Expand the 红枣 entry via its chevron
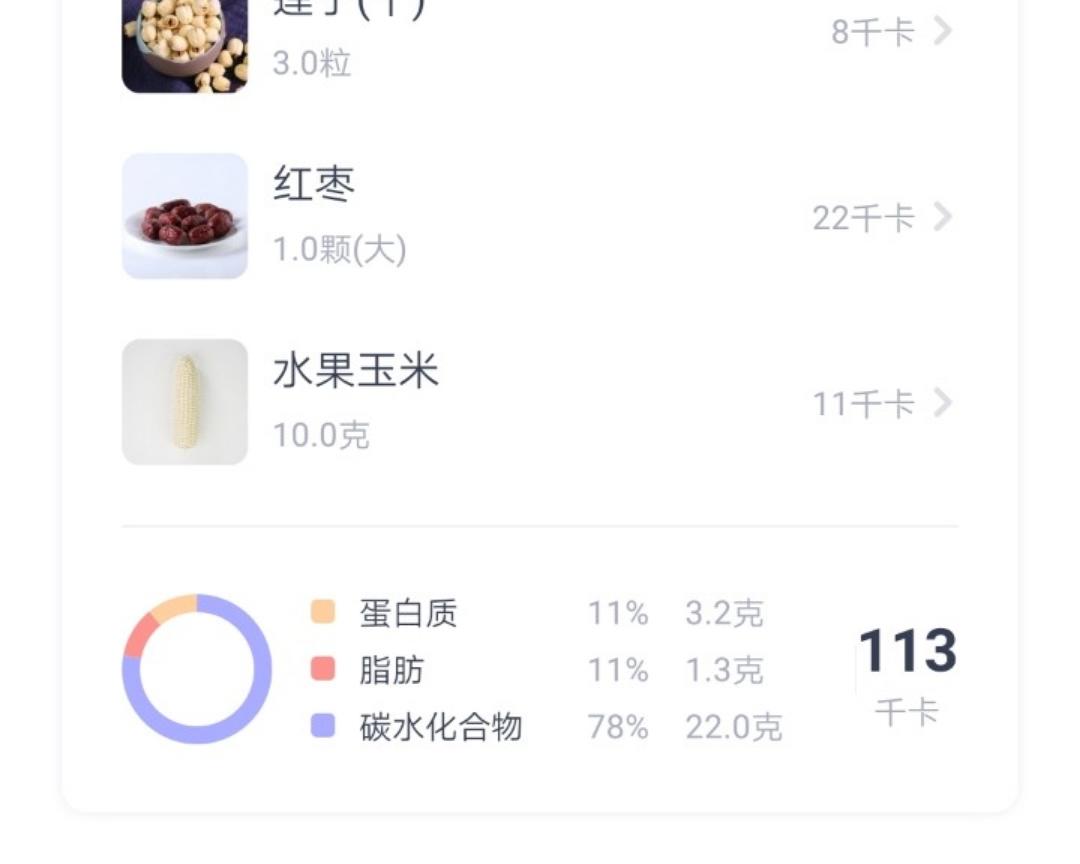 941,218
